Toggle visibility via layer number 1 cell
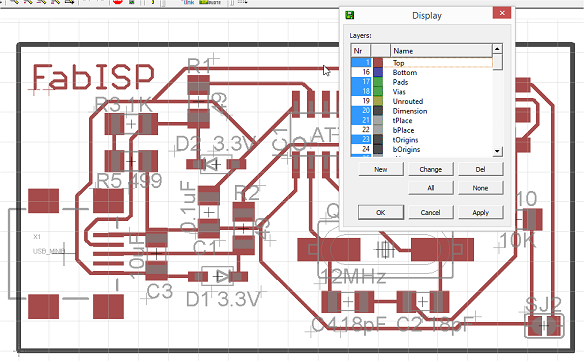The width and height of the screenshot is (584, 361). [x=361, y=63]
